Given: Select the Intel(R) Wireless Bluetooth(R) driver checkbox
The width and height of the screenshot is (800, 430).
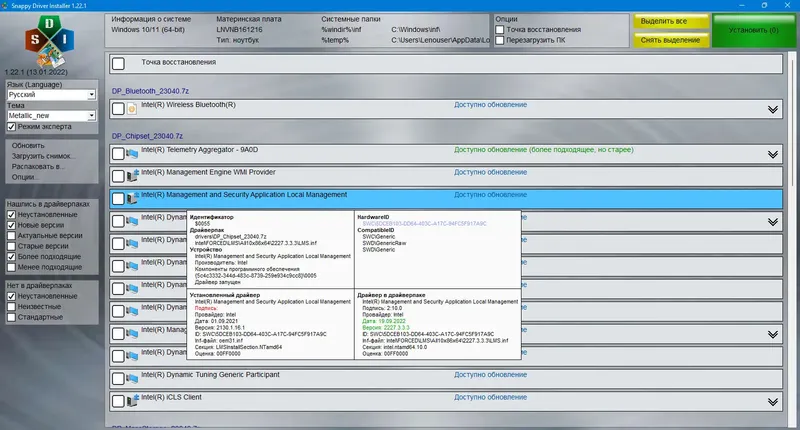Looking at the screenshot, I should coord(118,109).
